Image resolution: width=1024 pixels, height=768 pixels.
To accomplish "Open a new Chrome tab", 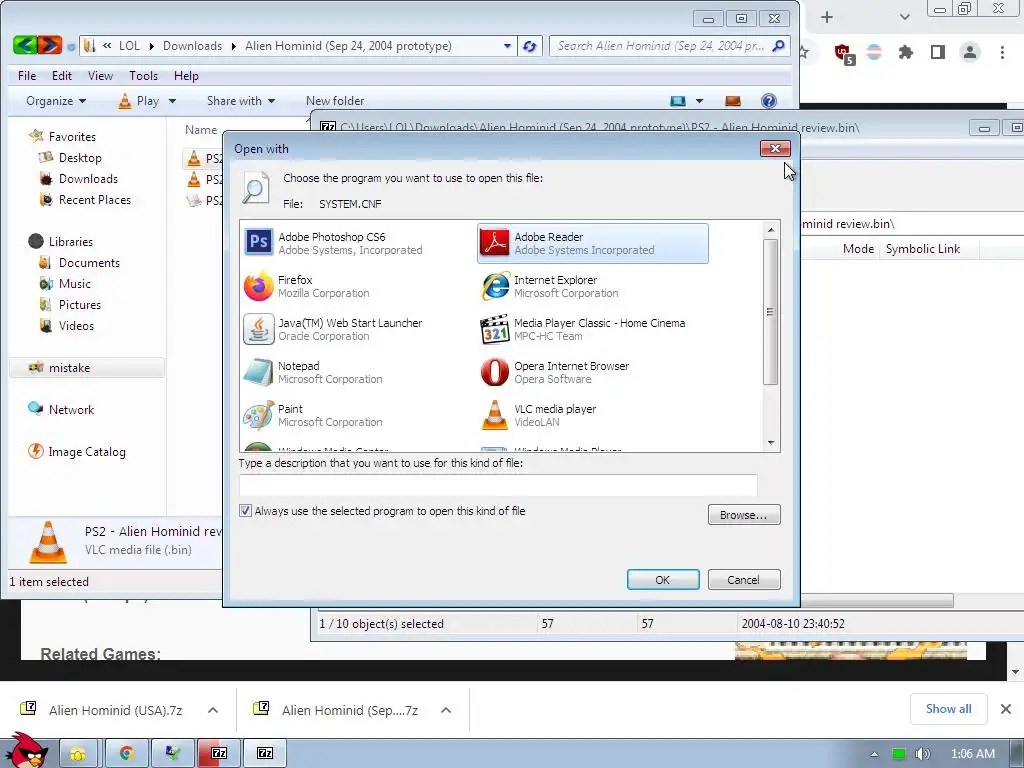I will [827, 17].
